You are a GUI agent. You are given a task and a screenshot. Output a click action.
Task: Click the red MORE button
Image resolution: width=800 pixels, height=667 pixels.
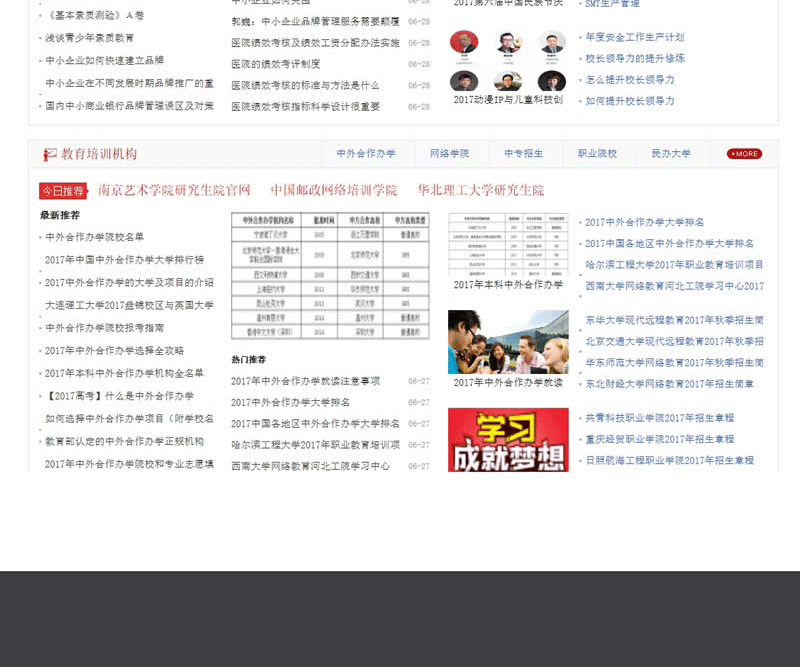coord(744,154)
